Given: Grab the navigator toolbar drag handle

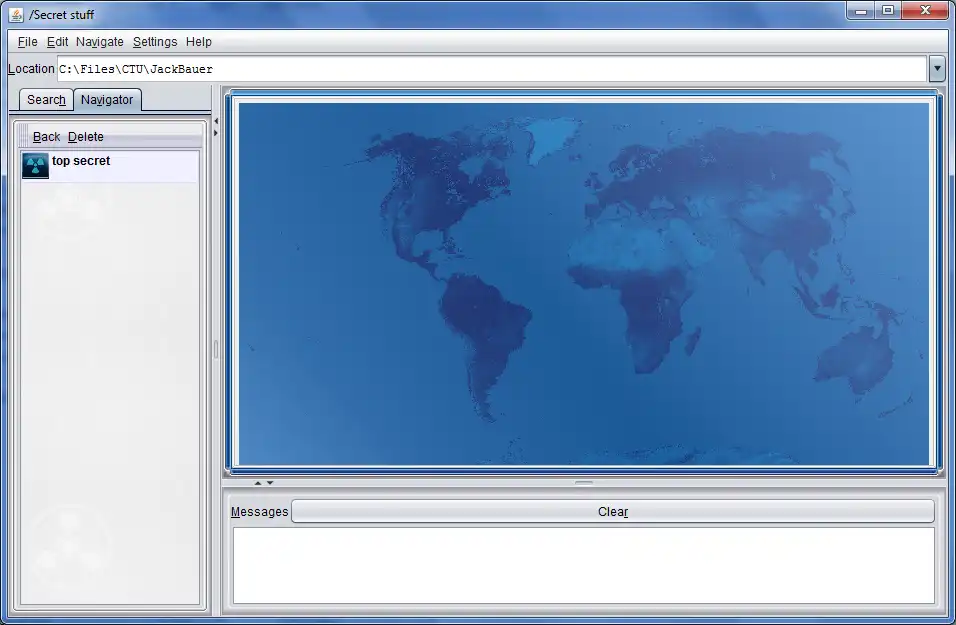Looking at the screenshot, I should coord(23,136).
